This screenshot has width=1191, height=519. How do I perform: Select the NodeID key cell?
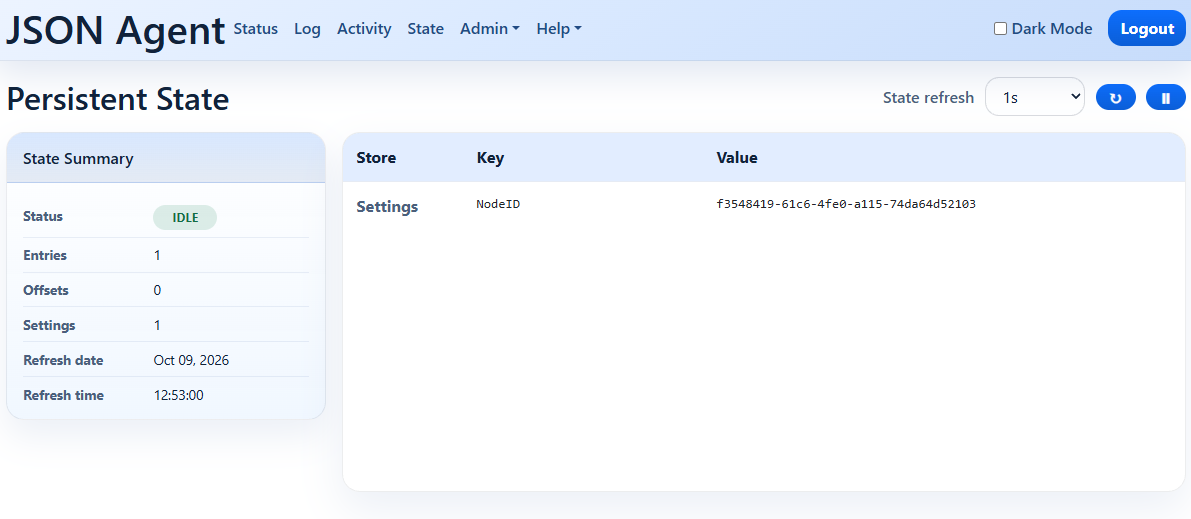point(498,204)
